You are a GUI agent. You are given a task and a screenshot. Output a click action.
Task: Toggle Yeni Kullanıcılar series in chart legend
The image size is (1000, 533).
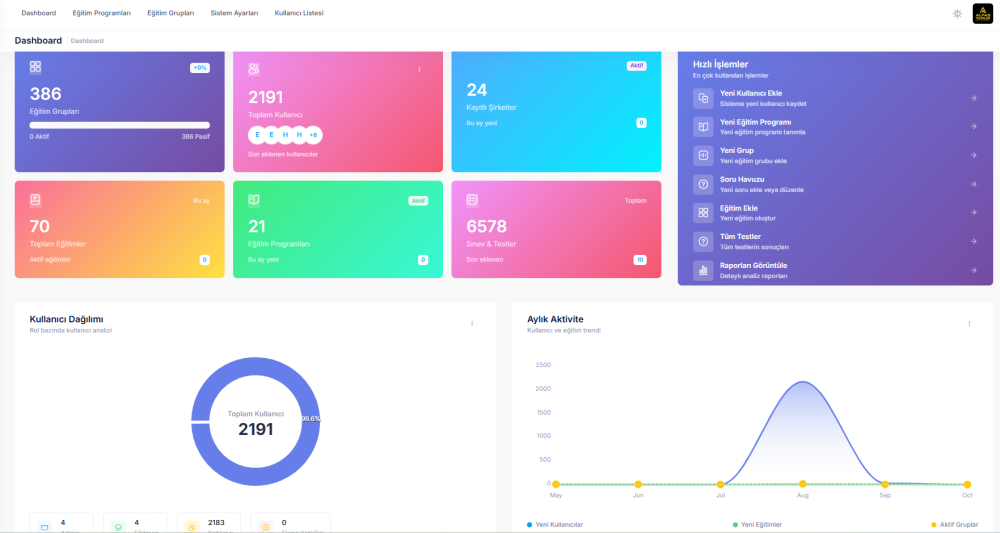tap(555, 524)
